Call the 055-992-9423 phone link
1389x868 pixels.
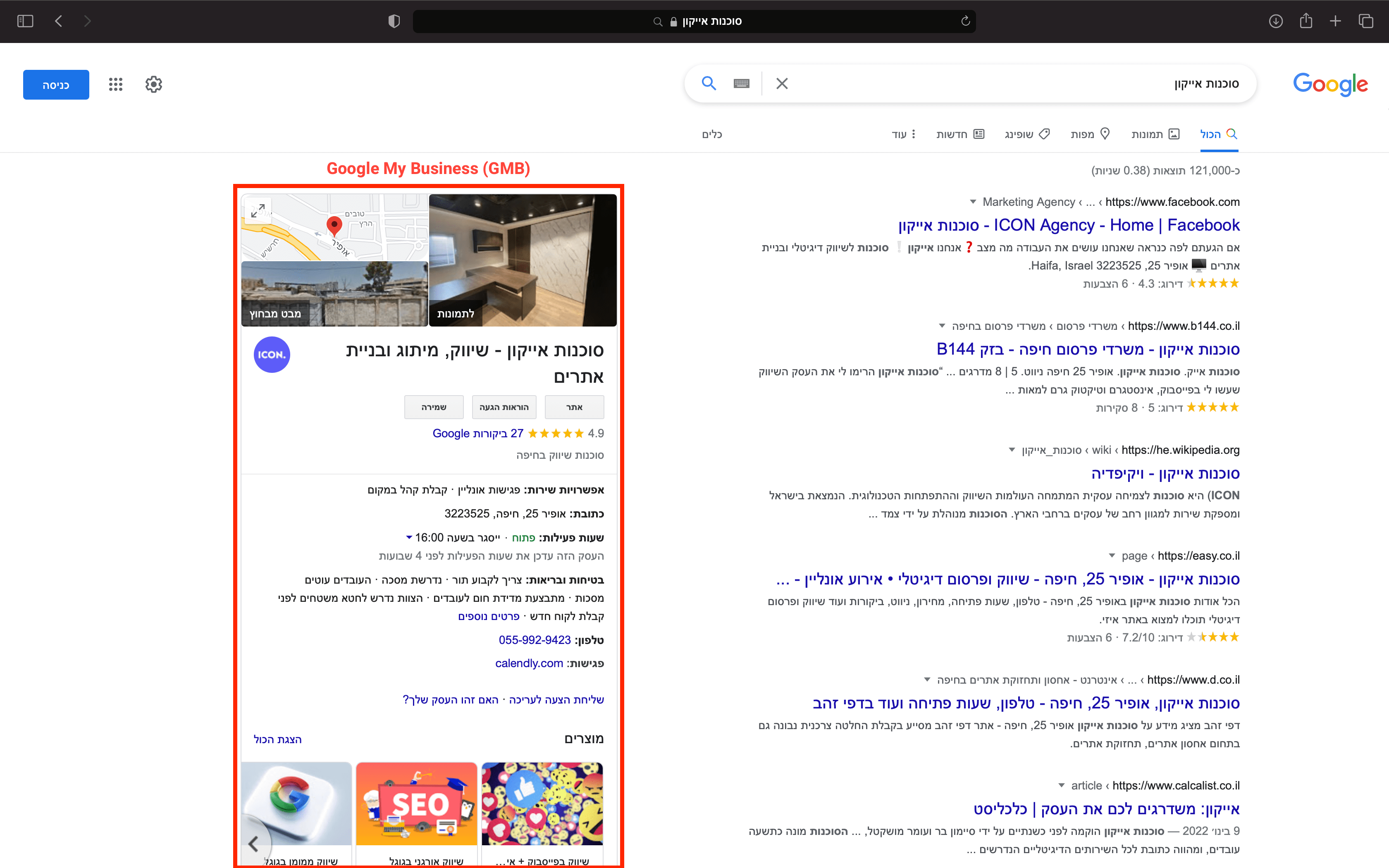coord(535,640)
